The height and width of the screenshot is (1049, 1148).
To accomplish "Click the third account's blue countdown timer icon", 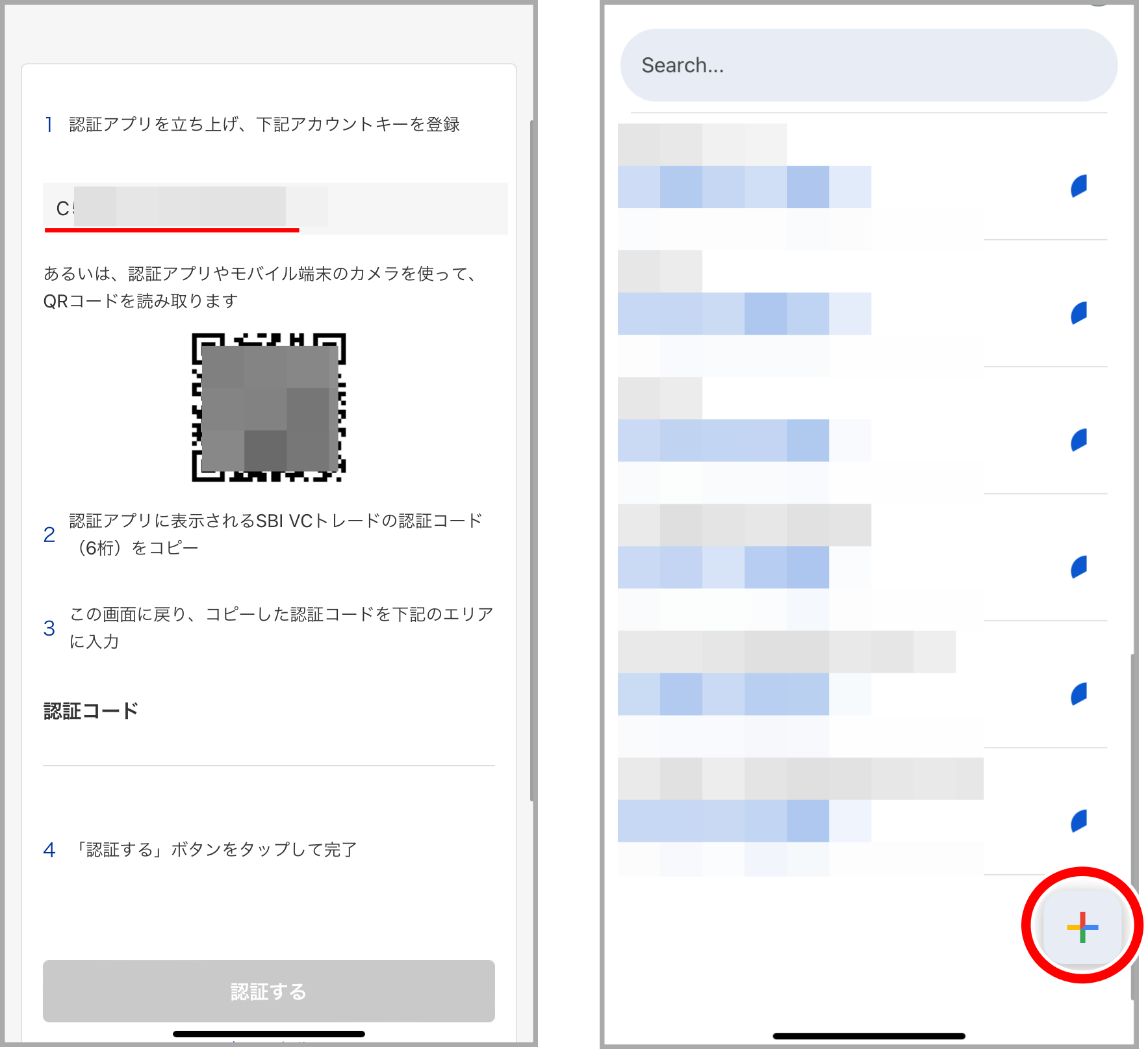I will pyautogui.click(x=1078, y=440).
